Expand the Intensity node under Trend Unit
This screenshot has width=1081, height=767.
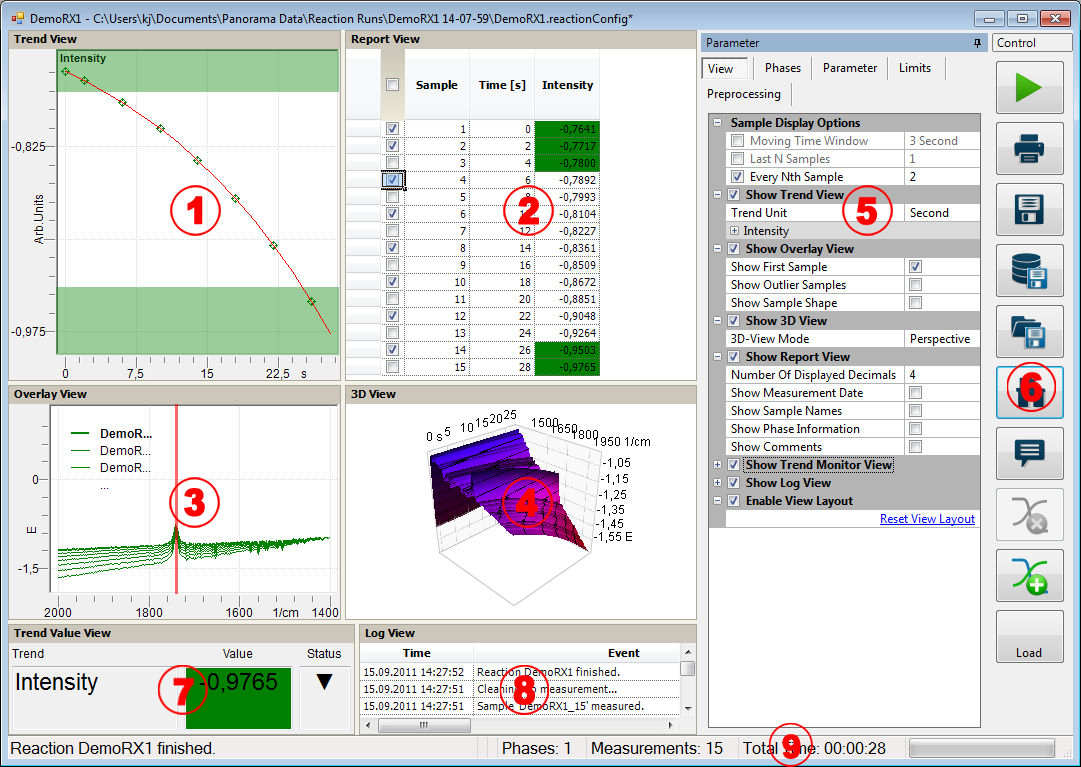[735, 231]
